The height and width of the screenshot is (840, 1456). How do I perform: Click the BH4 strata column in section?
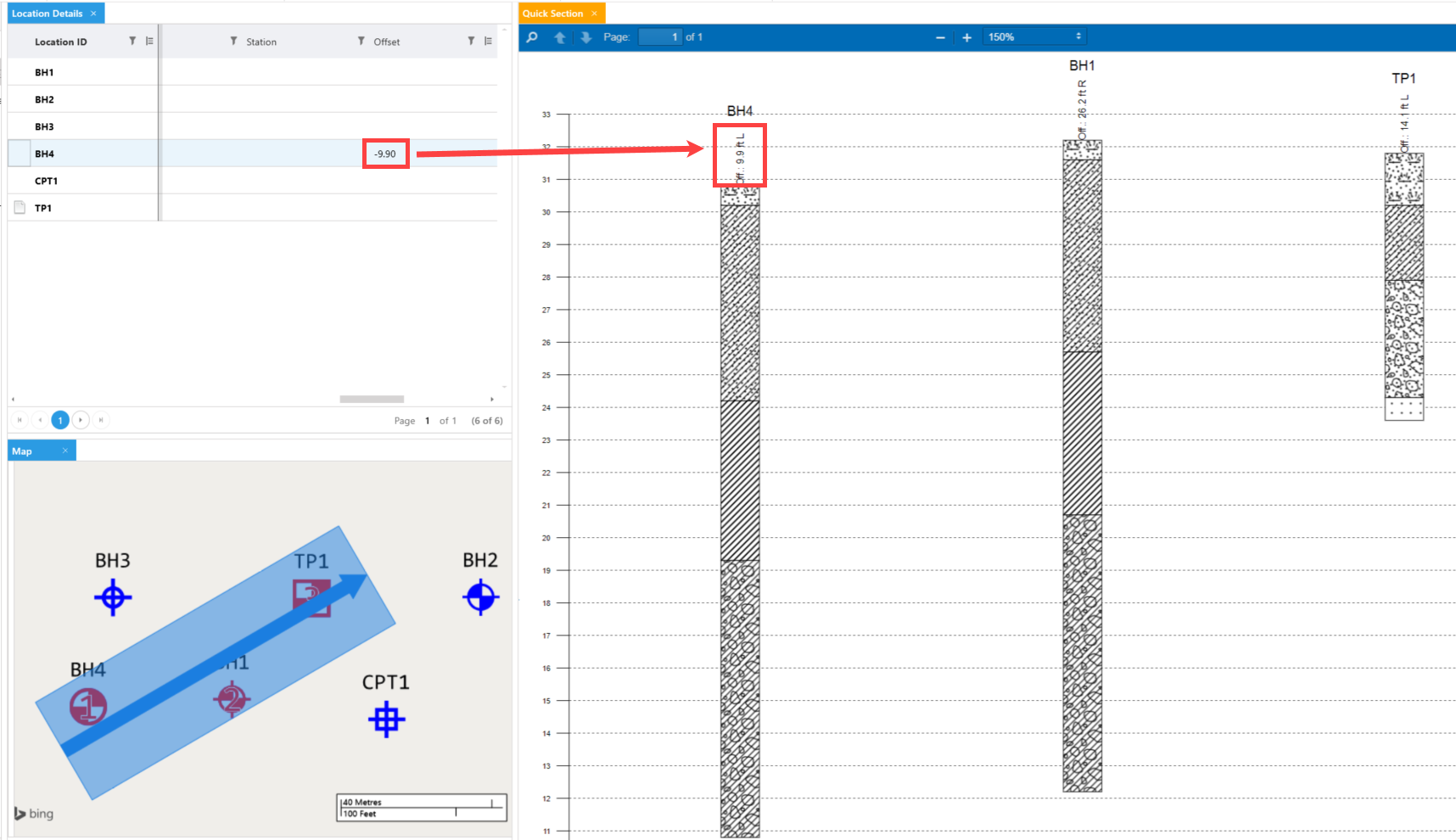point(740,512)
